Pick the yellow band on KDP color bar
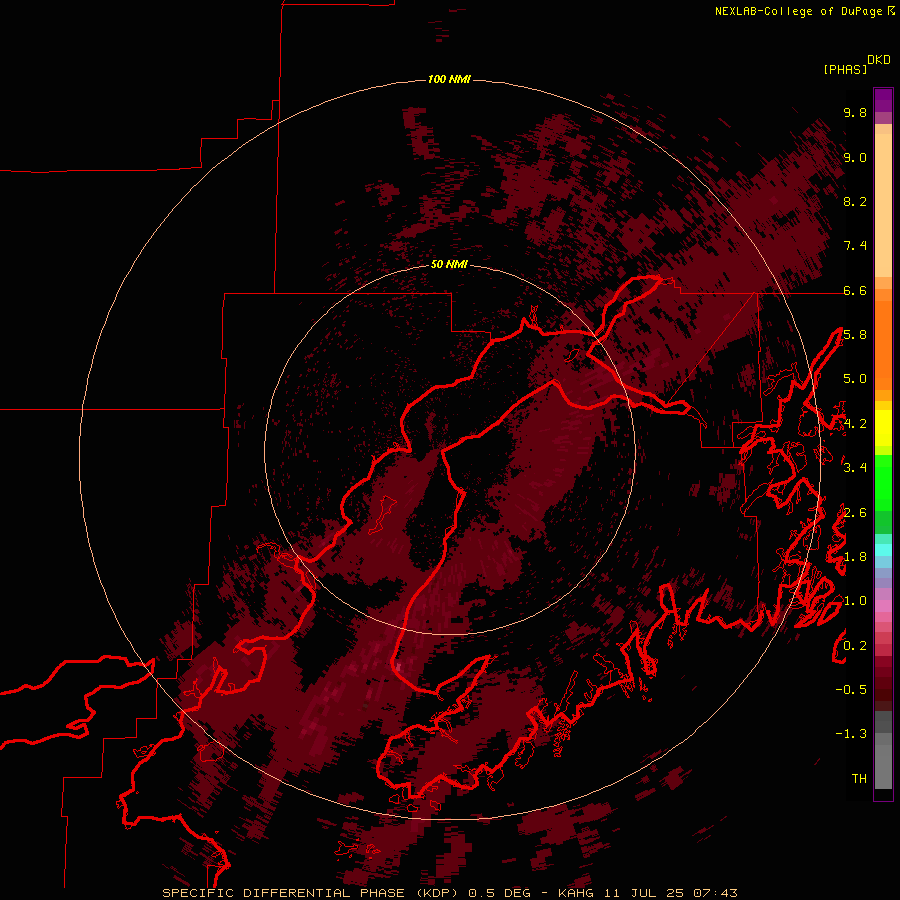Viewport: 900px width, 900px height. 883,428
